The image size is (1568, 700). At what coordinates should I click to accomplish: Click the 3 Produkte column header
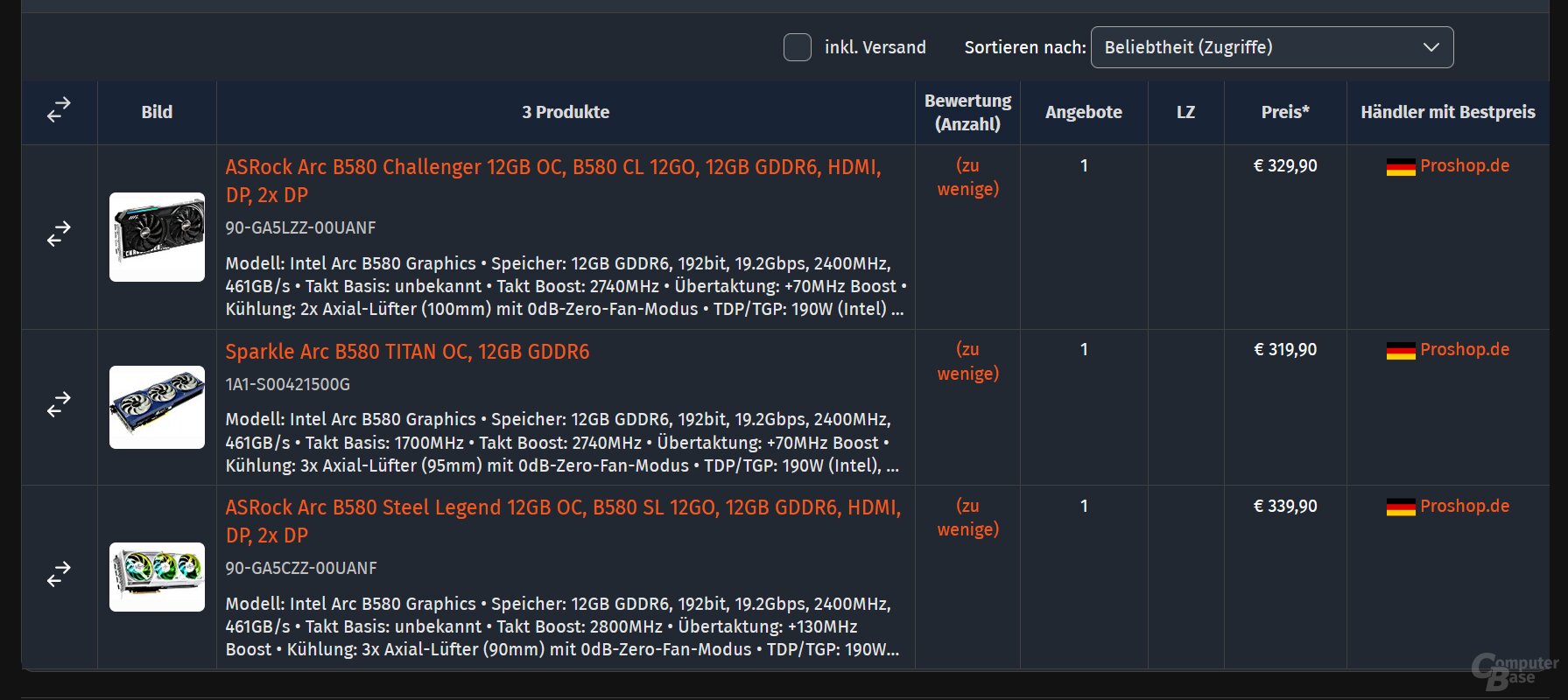click(x=566, y=112)
